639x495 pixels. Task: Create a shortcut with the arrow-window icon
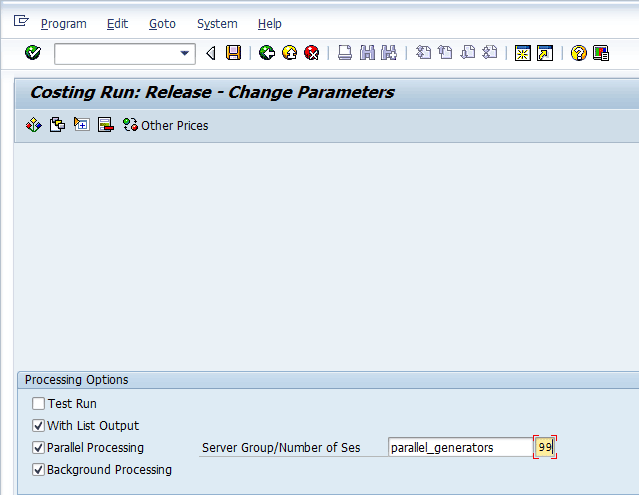pyautogui.click(x=545, y=53)
